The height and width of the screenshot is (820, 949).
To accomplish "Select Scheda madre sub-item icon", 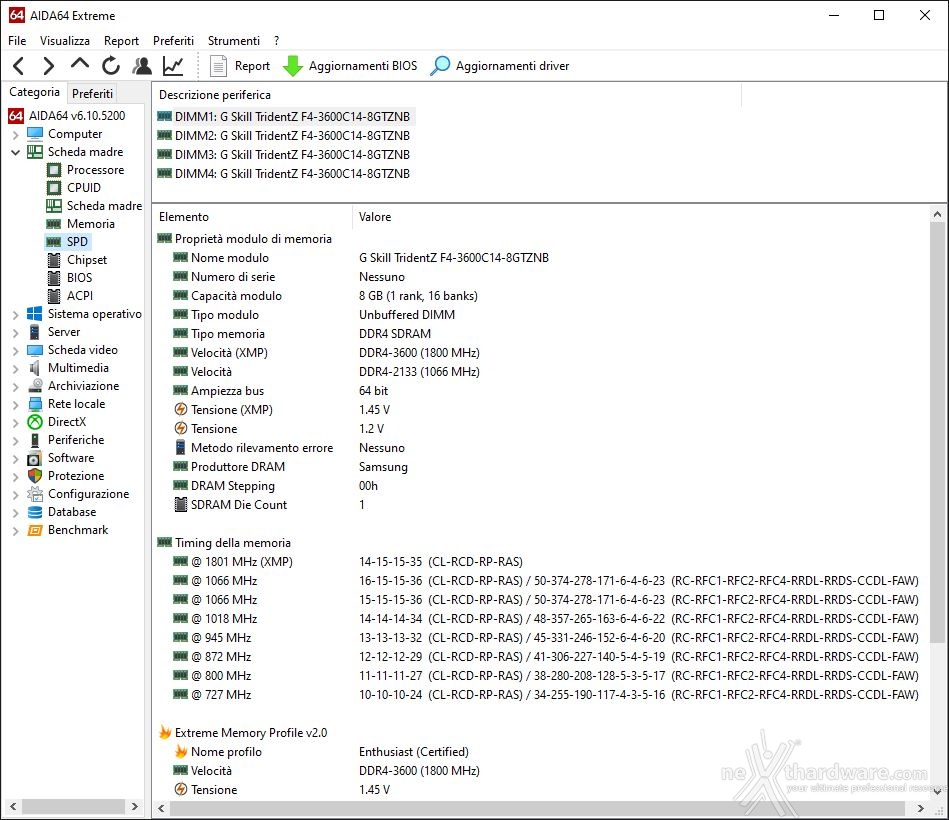I will click(54, 206).
